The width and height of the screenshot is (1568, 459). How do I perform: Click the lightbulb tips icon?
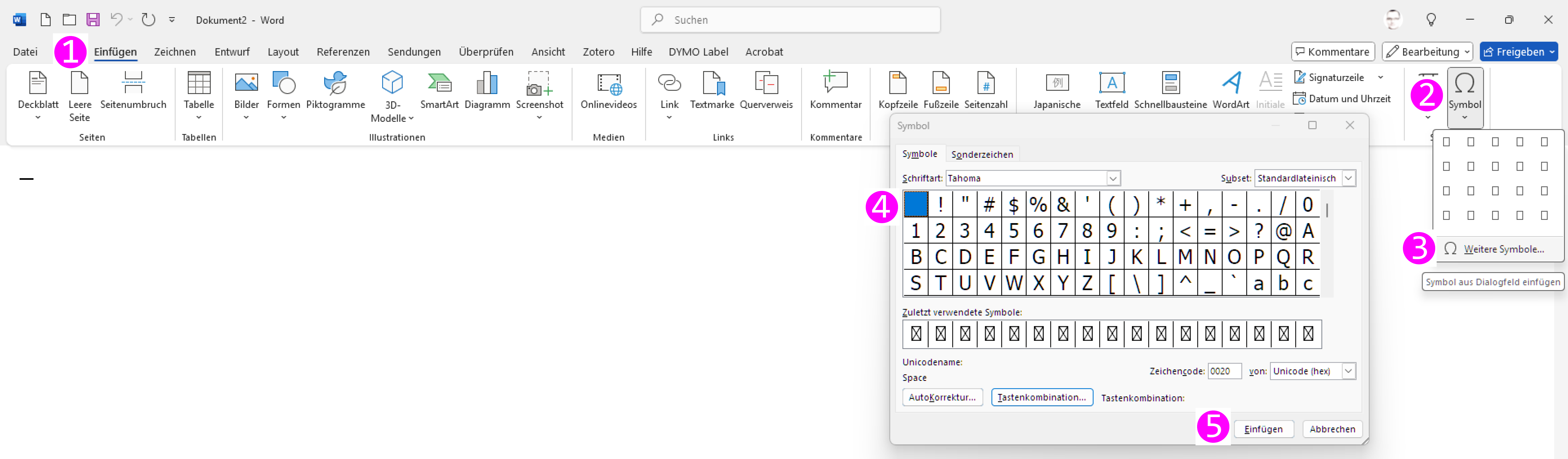(x=1431, y=20)
